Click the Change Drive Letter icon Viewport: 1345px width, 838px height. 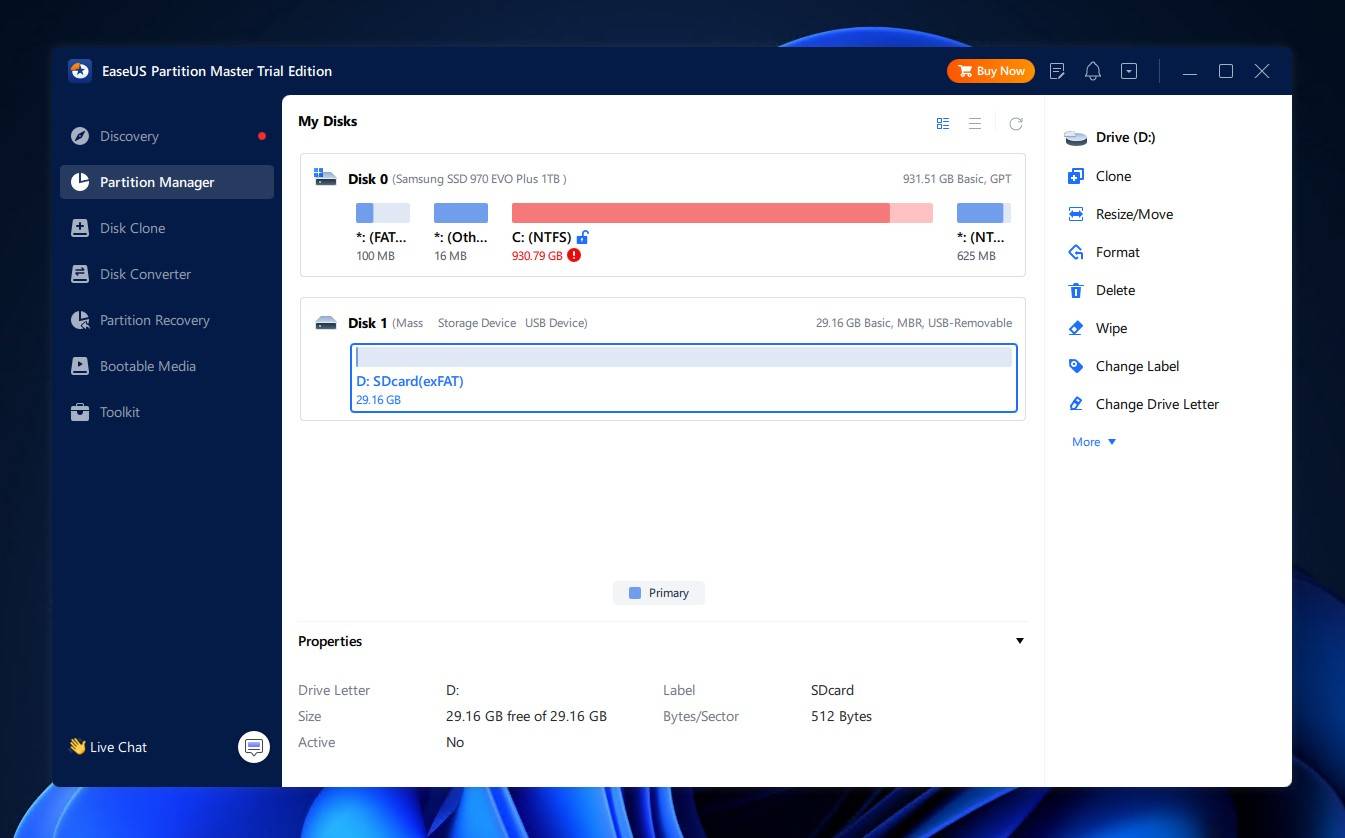1076,404
